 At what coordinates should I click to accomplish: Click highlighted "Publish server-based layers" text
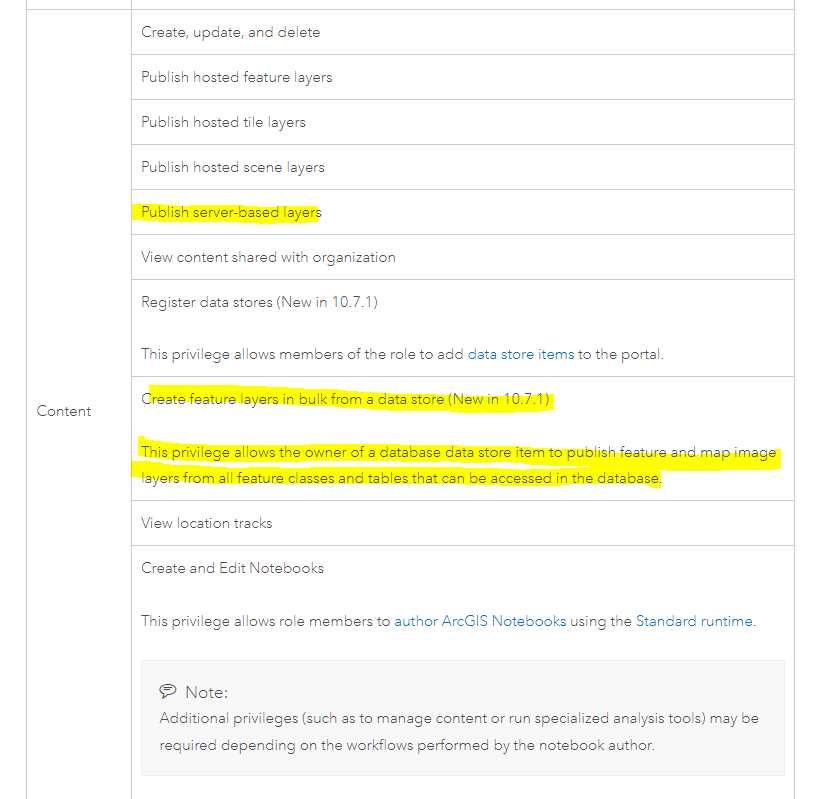coord(231,212)
